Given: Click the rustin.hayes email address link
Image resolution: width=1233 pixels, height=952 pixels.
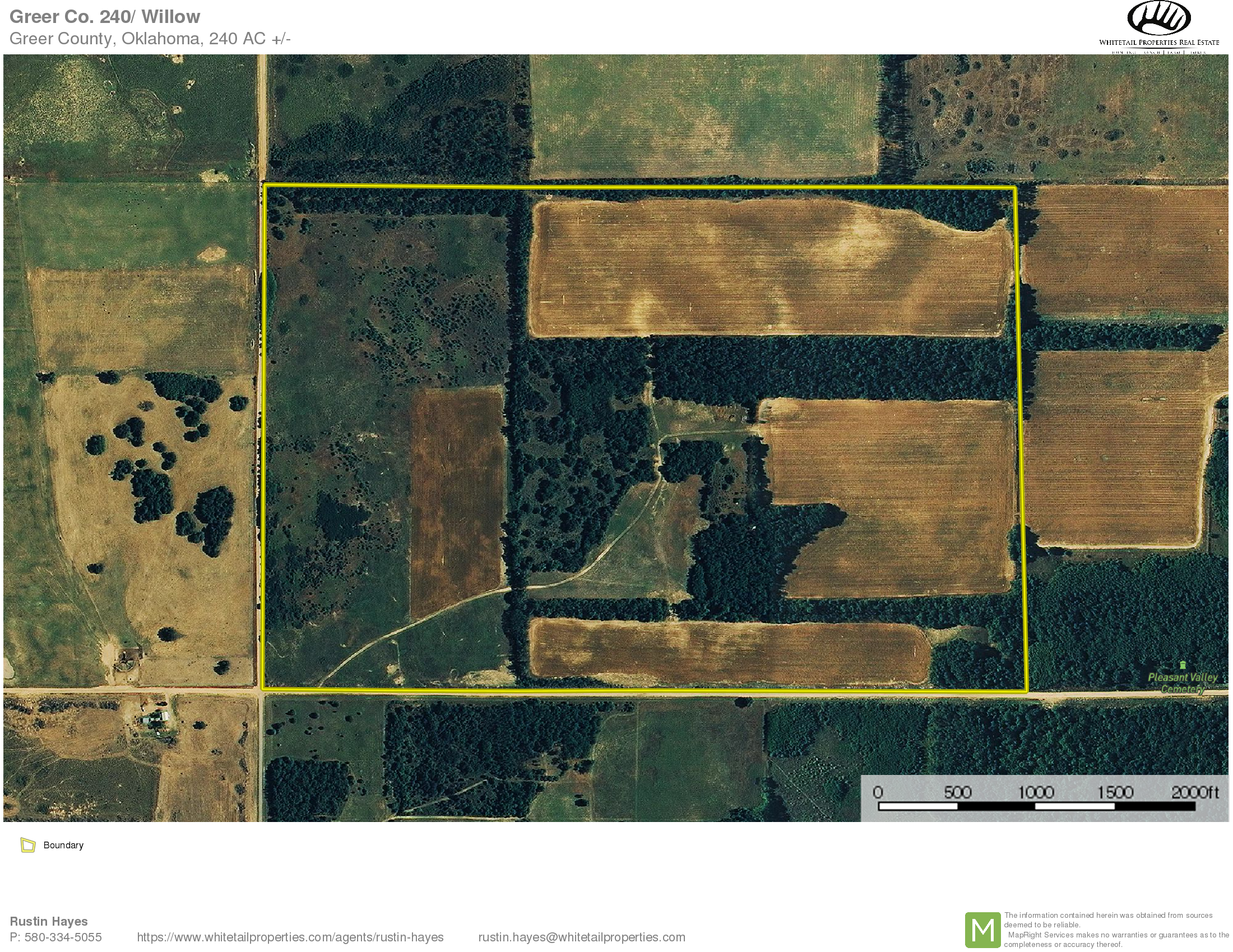Looking at the screenshot, I should (x=582, y=937).
